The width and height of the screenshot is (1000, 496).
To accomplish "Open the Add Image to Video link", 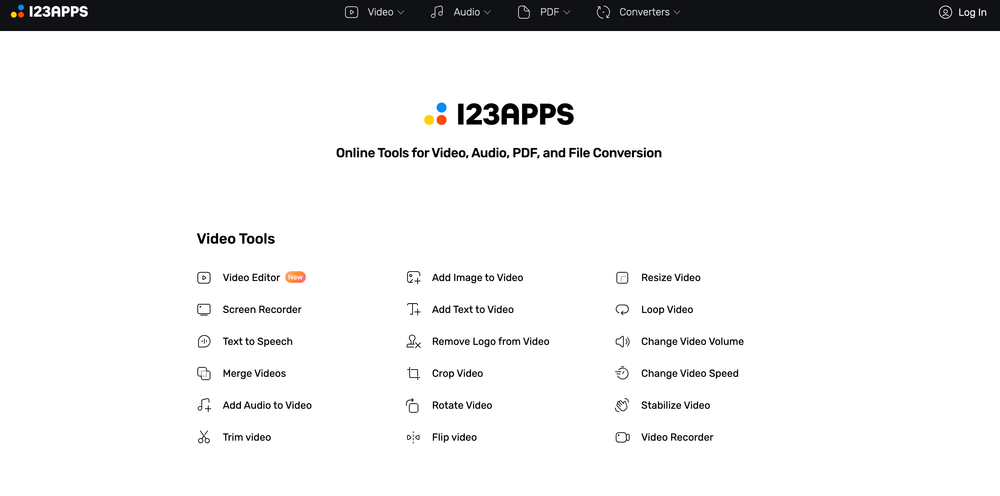I will click(478, 278).
